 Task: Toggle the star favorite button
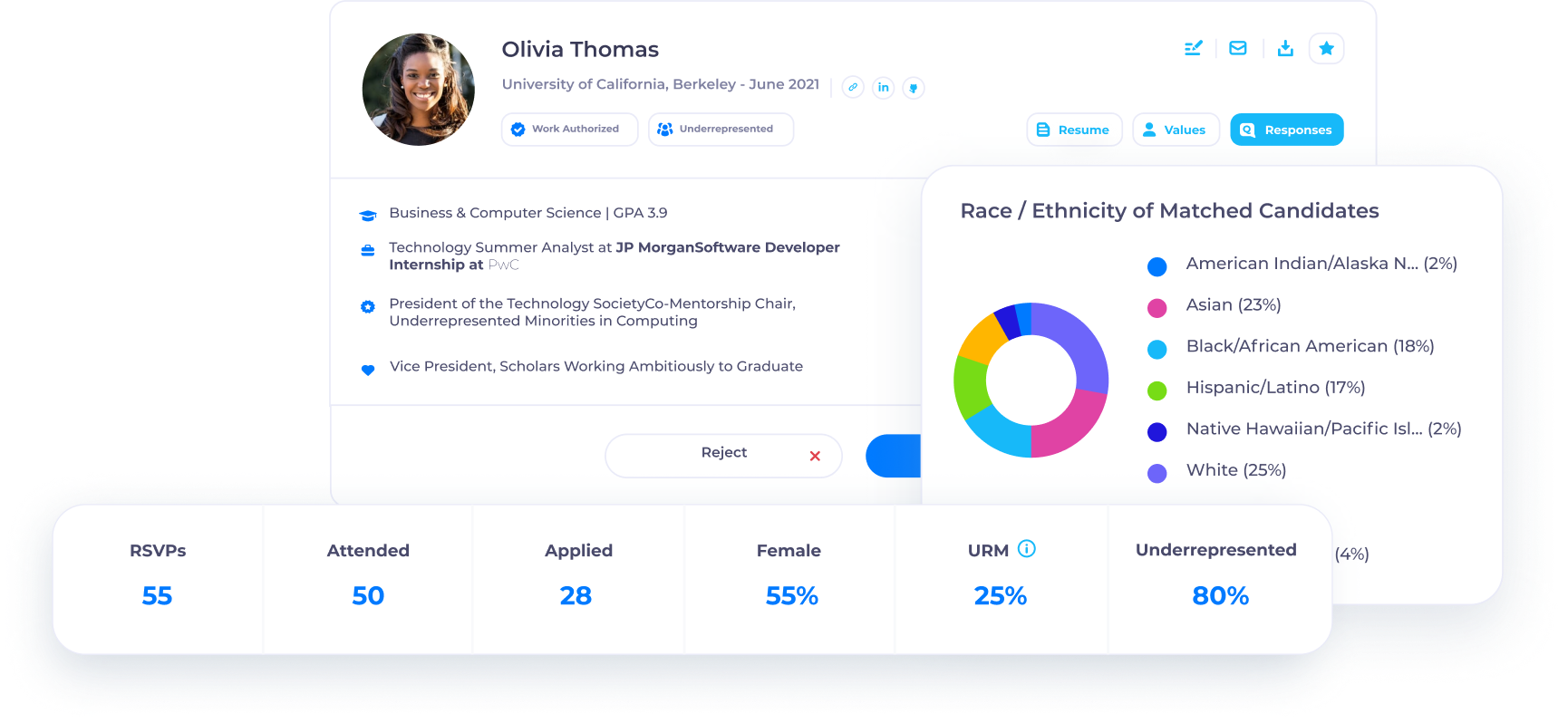1326,48
